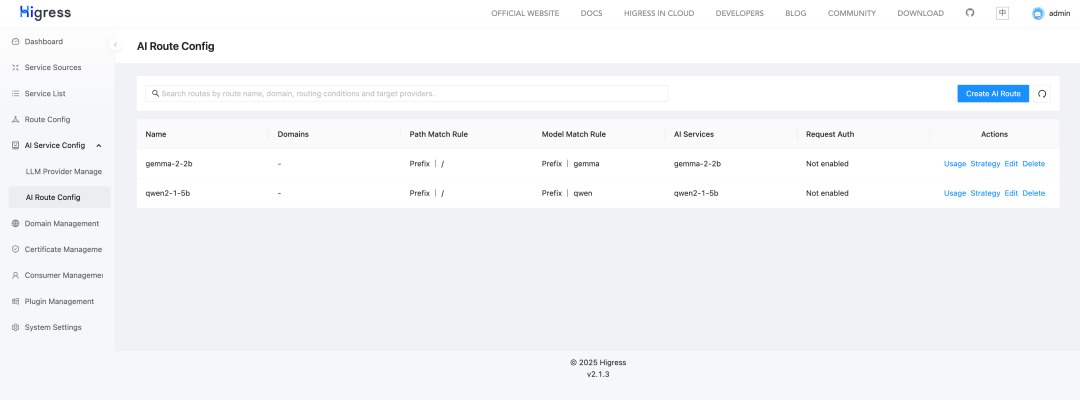The height and width of the screenshot is (400, 1080).
Task: Click the search magnifier icon
Action: (x=156, y=93)
